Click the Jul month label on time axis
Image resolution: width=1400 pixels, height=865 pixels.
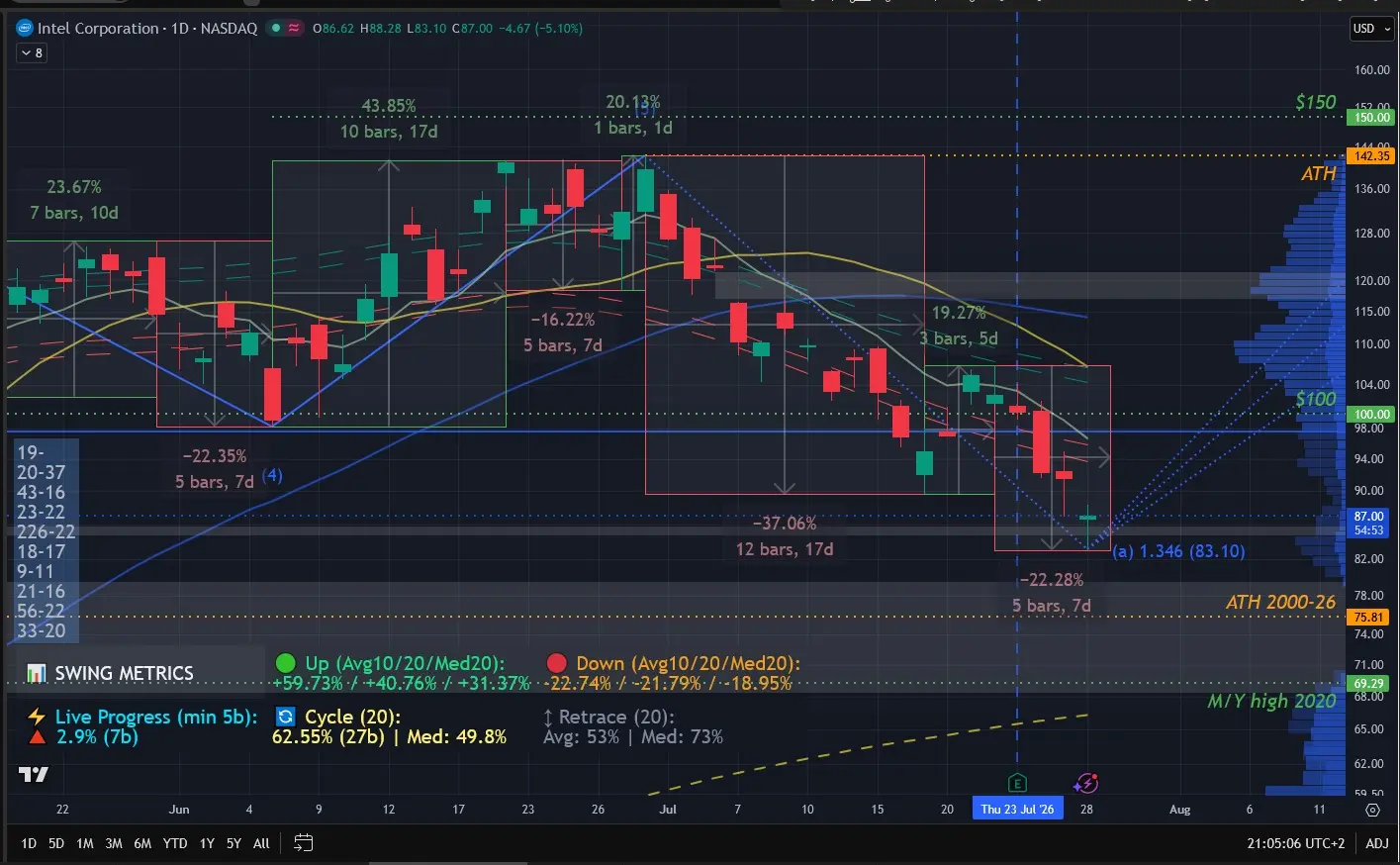(x=668, y=810)
